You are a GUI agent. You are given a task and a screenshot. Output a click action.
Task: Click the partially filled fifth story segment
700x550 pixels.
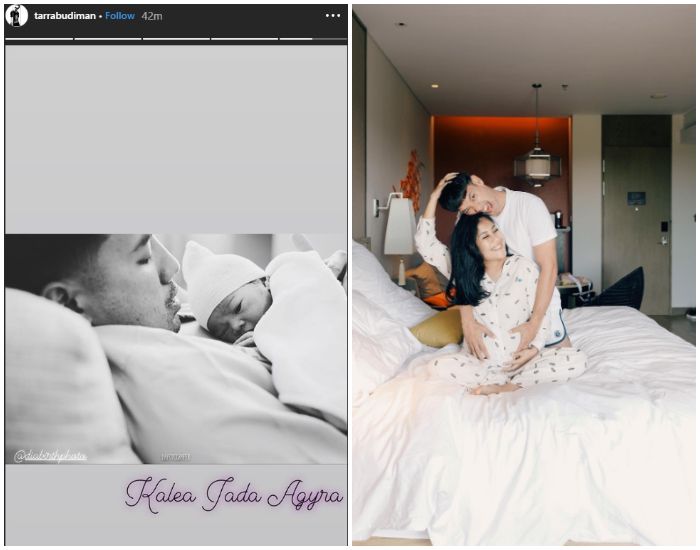tap(312, 39)
